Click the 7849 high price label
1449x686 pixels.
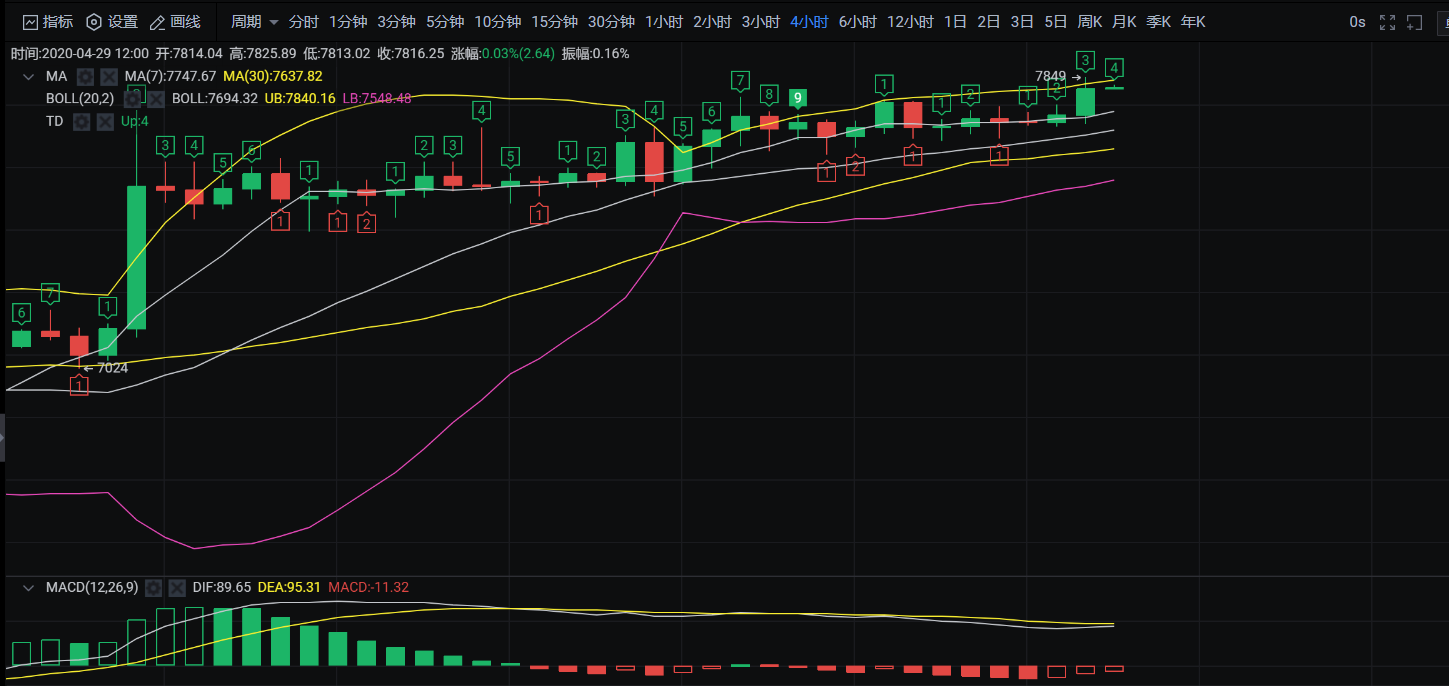pos(1050,76)
